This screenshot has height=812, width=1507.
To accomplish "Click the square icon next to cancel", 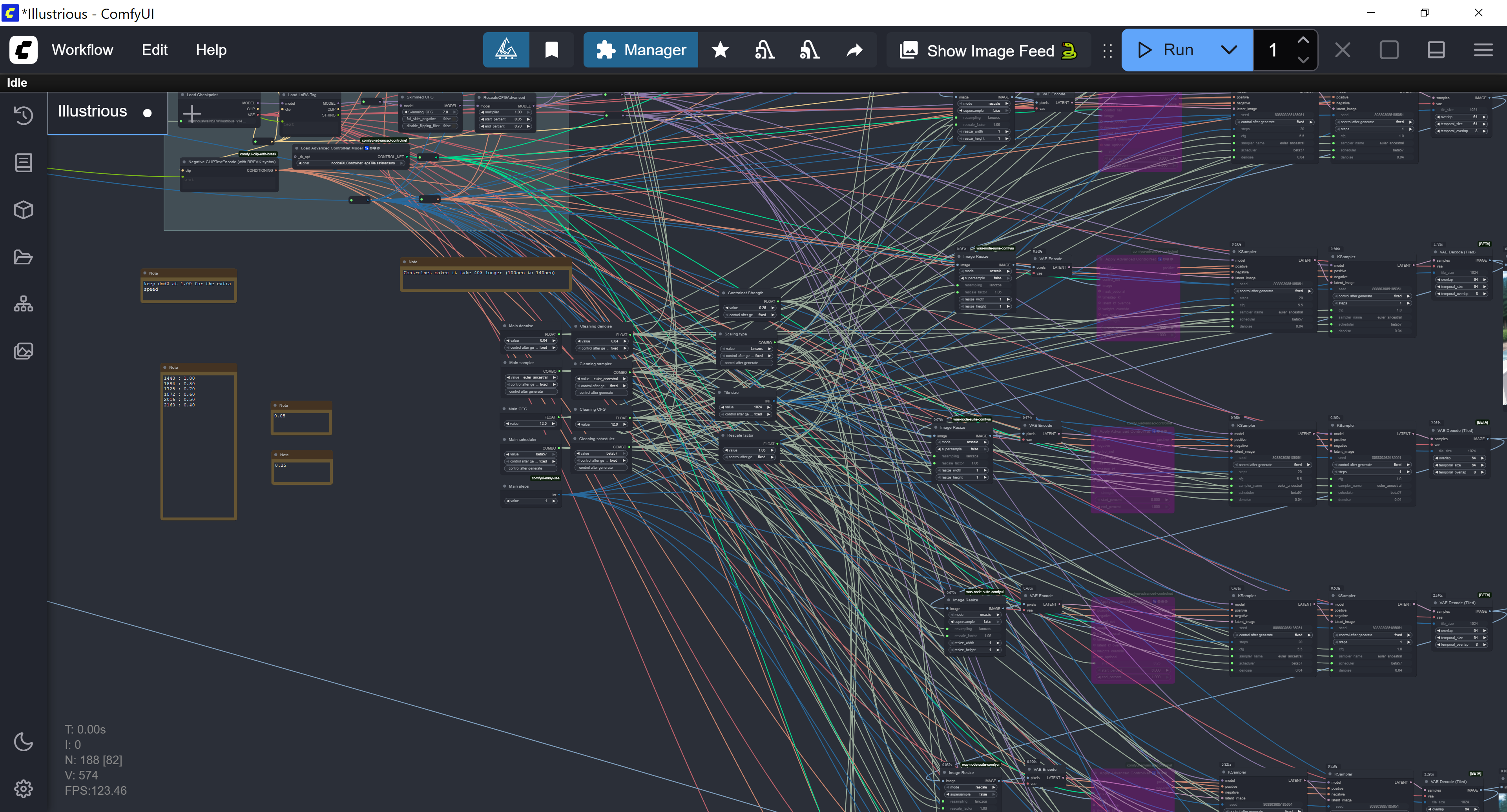I will point(1389,50).
